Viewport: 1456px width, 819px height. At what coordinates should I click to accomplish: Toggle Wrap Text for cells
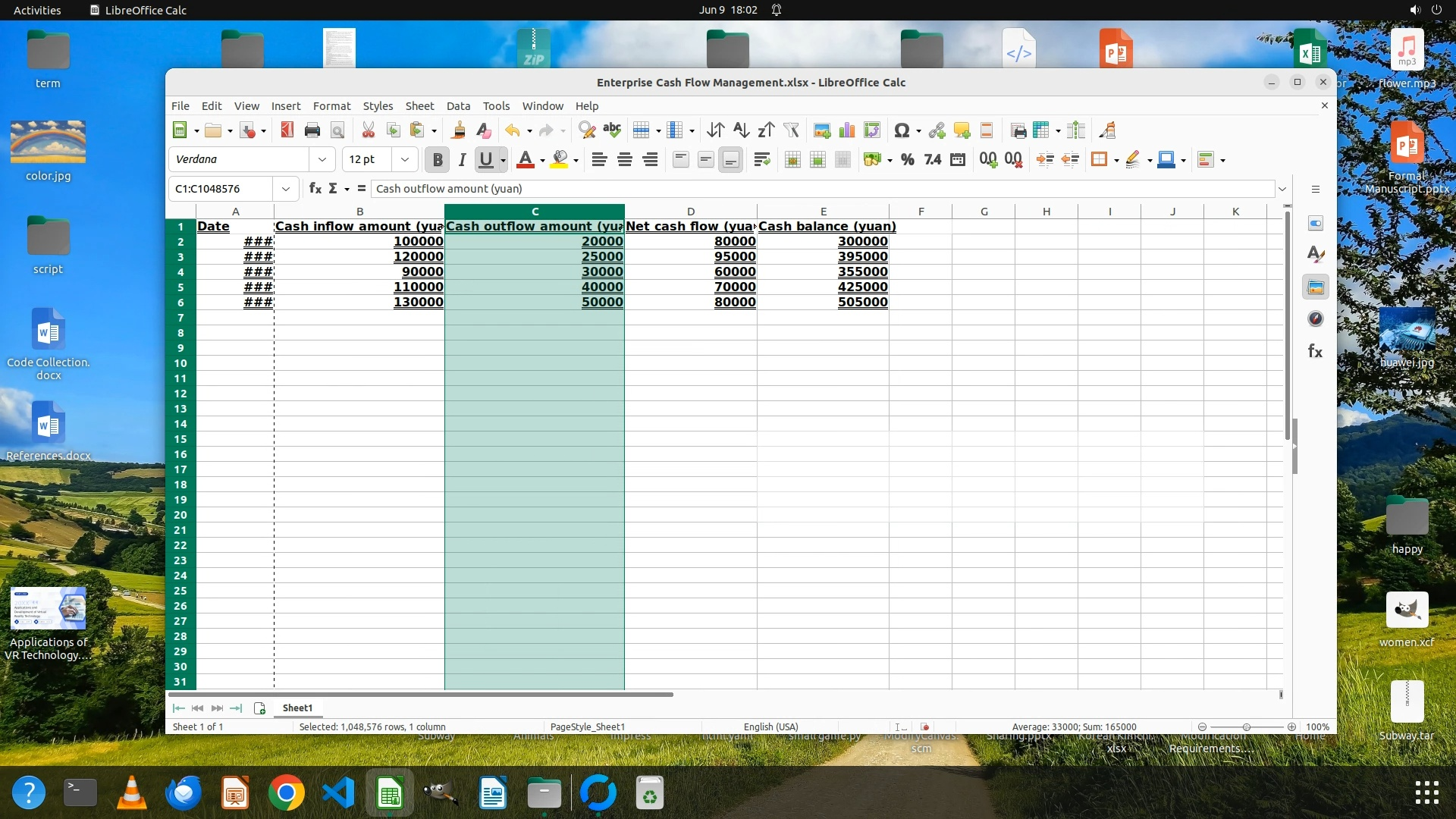(762, 159)
